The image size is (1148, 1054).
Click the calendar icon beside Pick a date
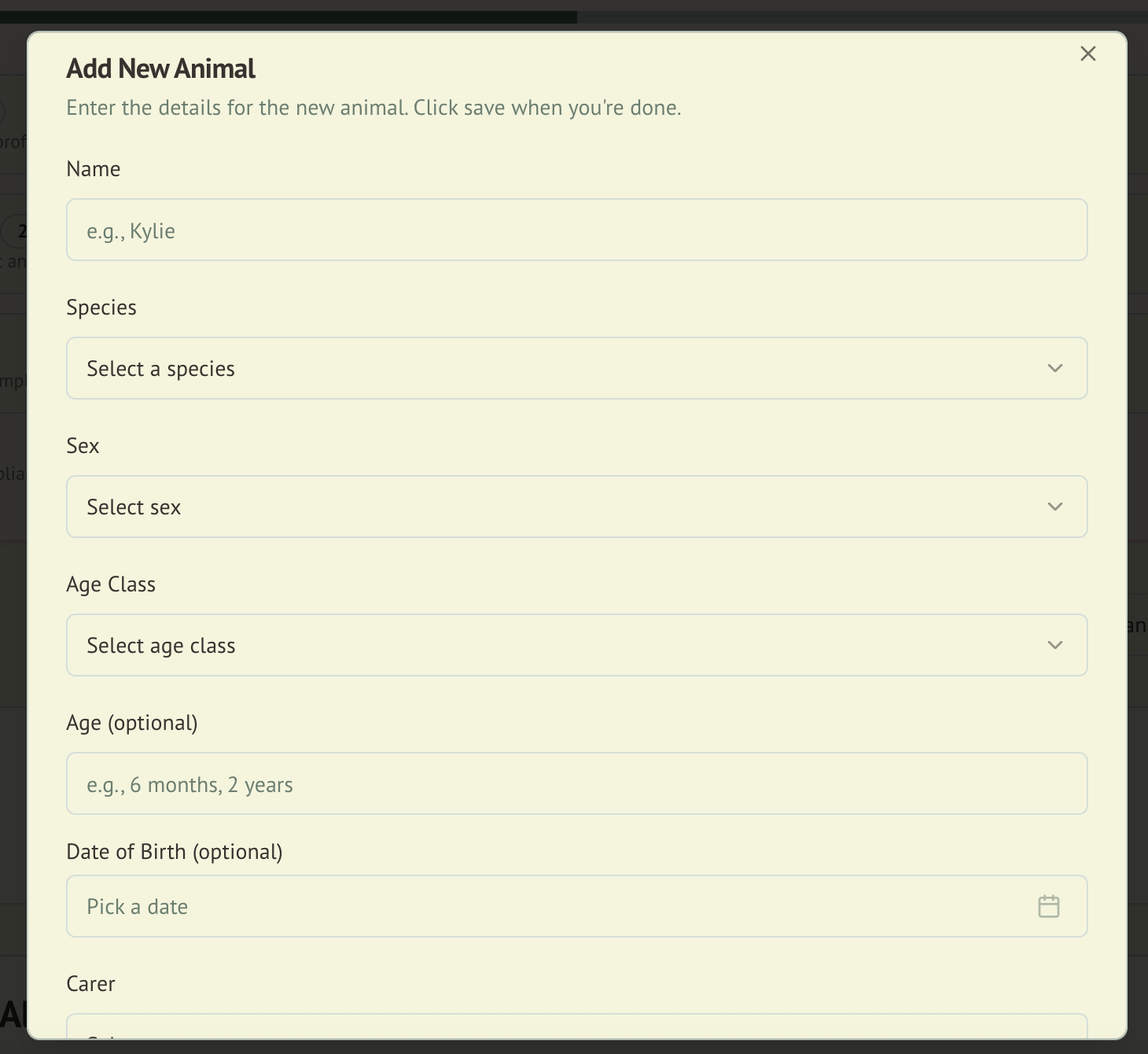(x=1049, y=906)
